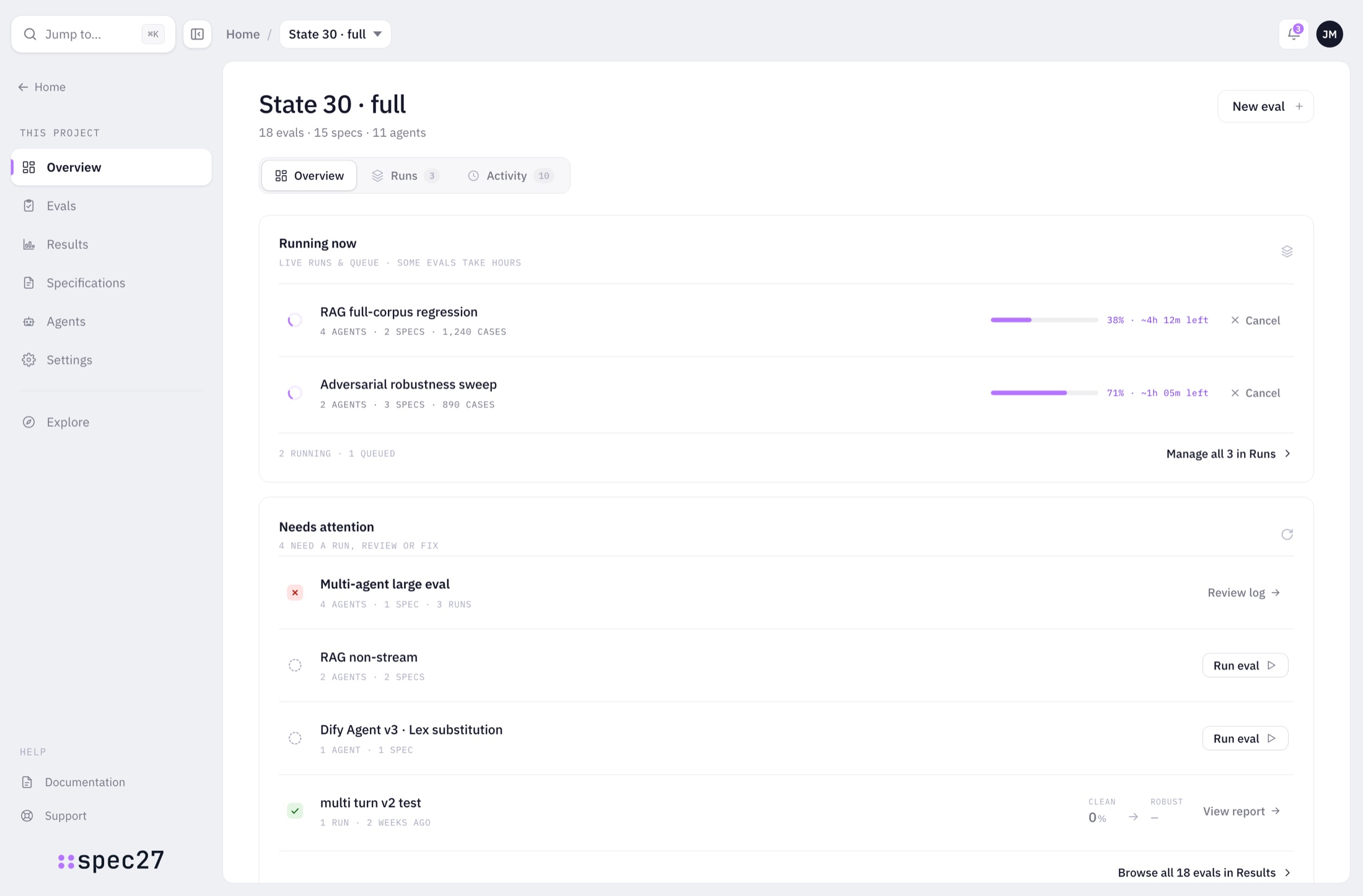Click the back arrow next to Home in sidebar
Image resolution: width=1363 pixels, height=896 pixels.
[x=23, y=87]
